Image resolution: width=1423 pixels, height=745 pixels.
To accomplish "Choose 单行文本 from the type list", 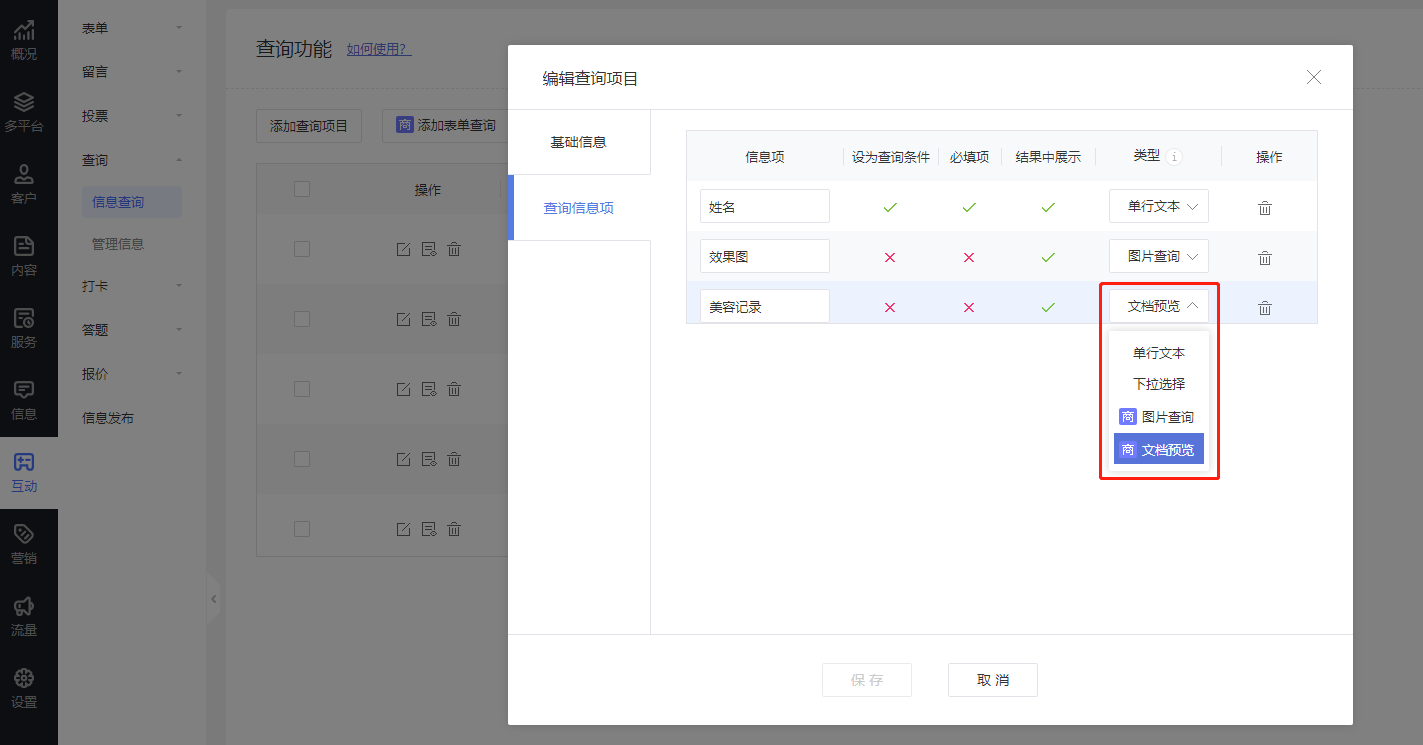I will (1159, 353).
